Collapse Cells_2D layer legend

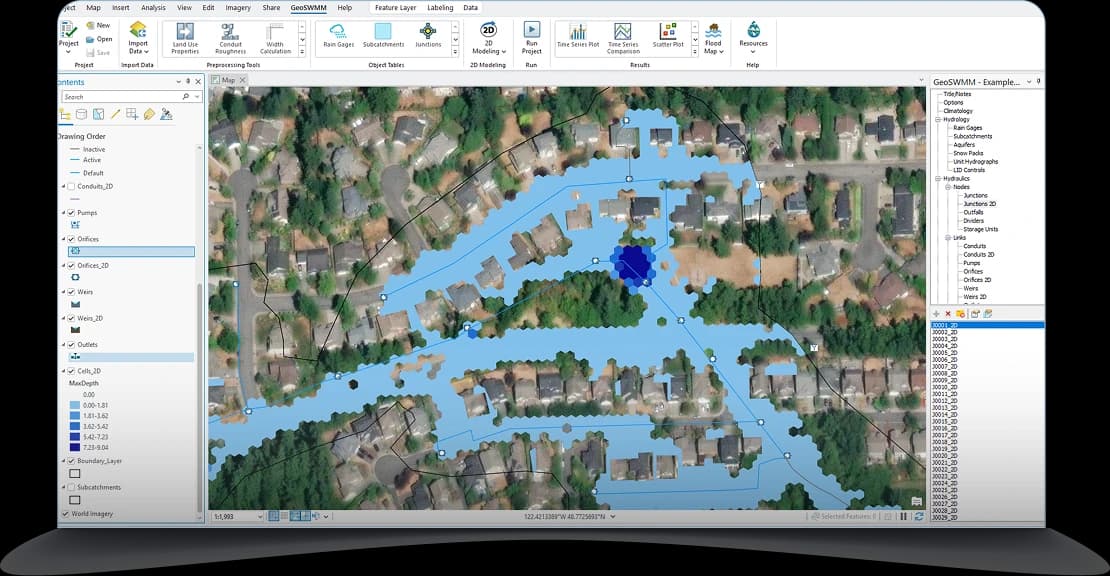pos(64,371)
